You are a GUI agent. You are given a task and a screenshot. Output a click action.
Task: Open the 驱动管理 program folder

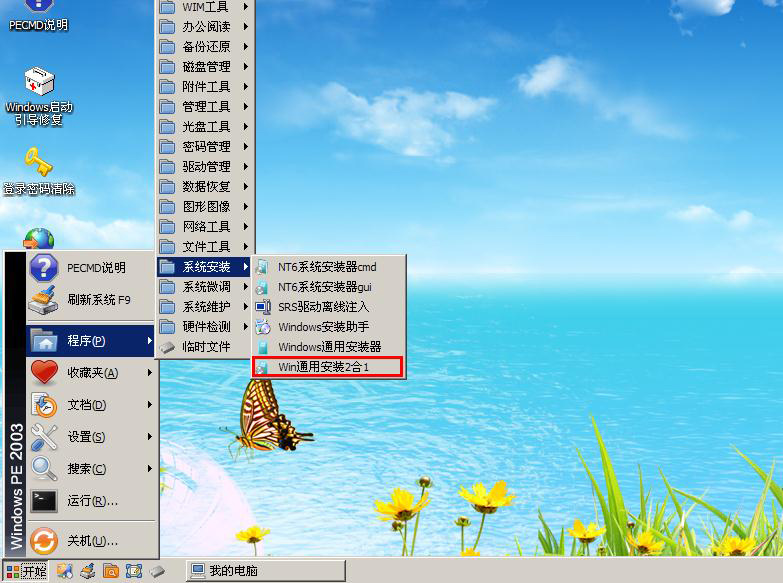pyautogui.click(x=204, y=166)
